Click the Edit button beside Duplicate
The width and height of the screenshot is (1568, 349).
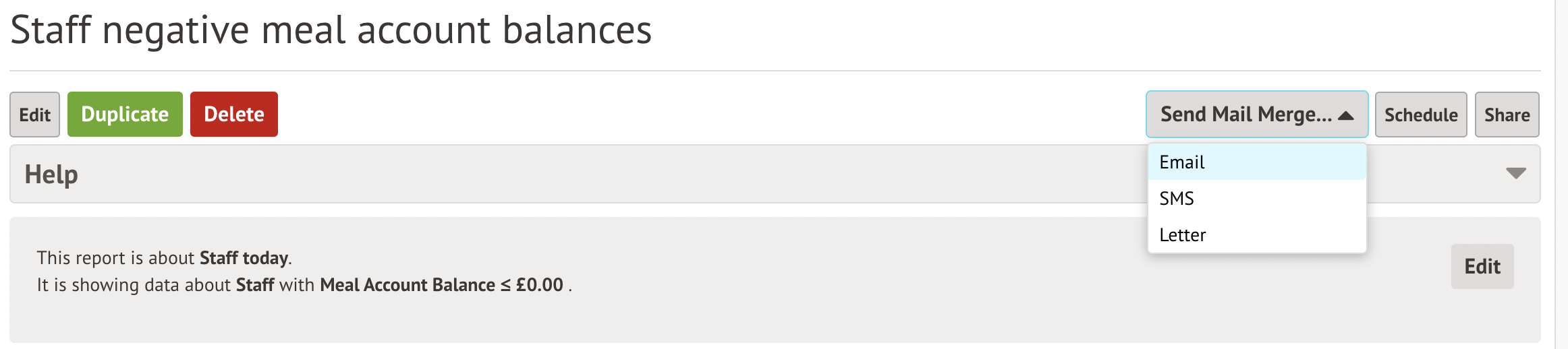pos(34,115)
